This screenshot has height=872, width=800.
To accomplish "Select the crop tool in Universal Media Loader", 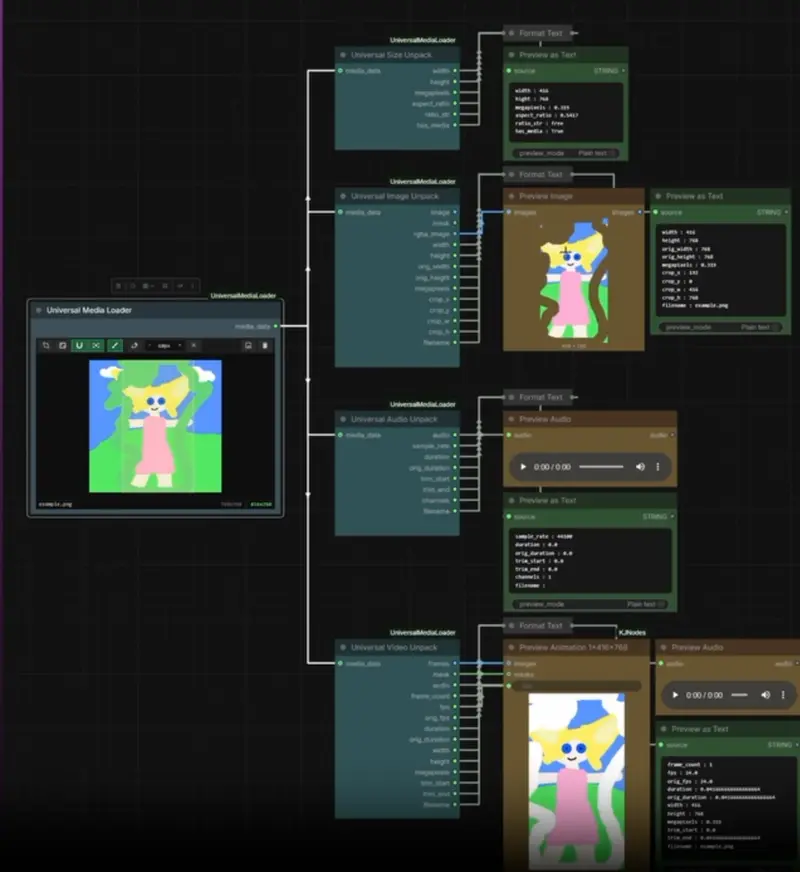I will click(x=46, y=345).
